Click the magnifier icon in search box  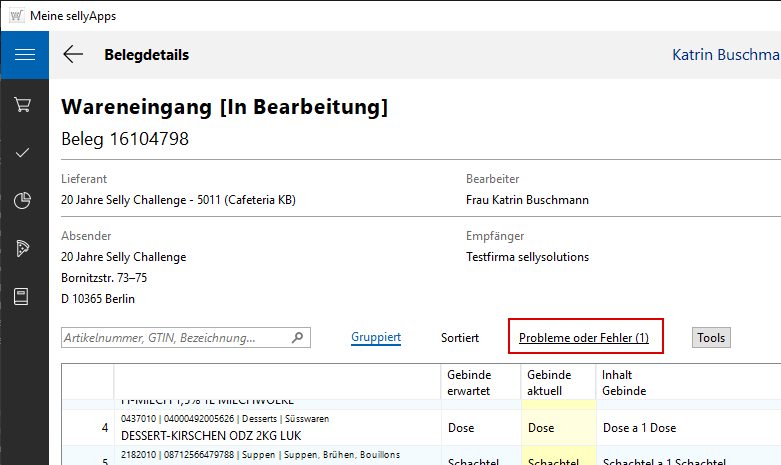(x=297, y=338)
